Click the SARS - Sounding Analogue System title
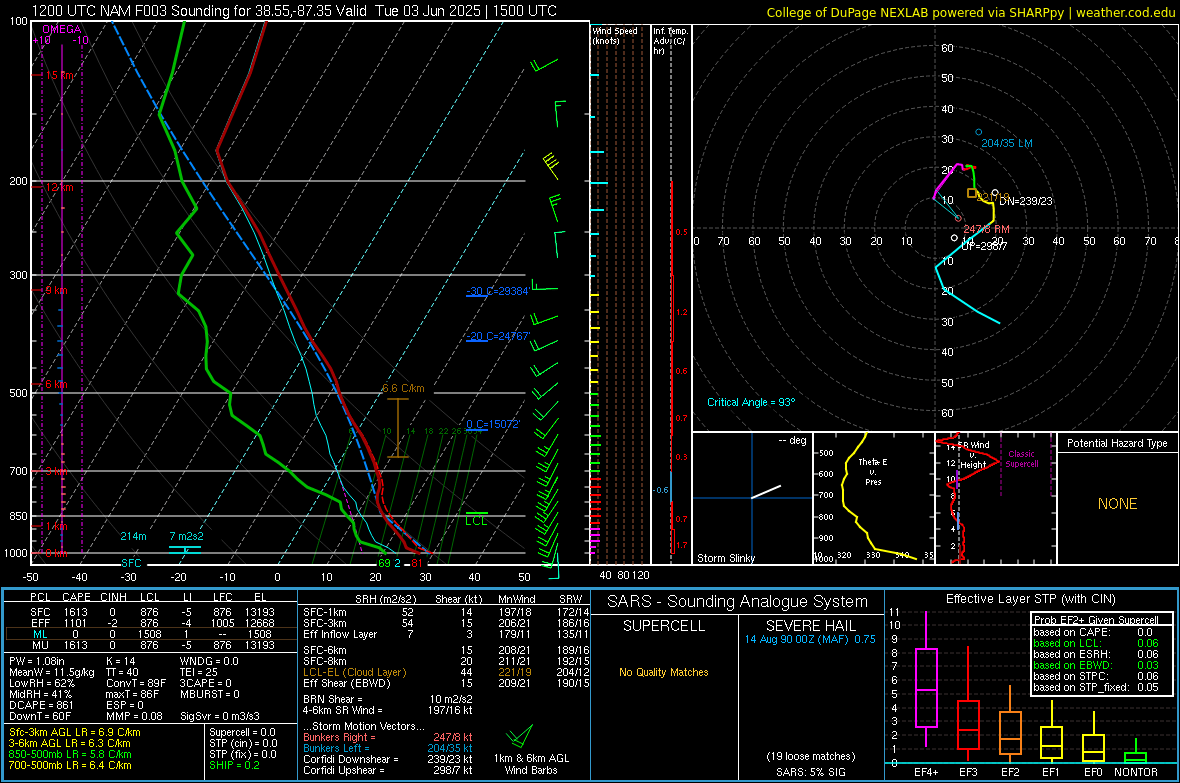Viewport: 1180px width, 783px height. [x=738, y=602]
